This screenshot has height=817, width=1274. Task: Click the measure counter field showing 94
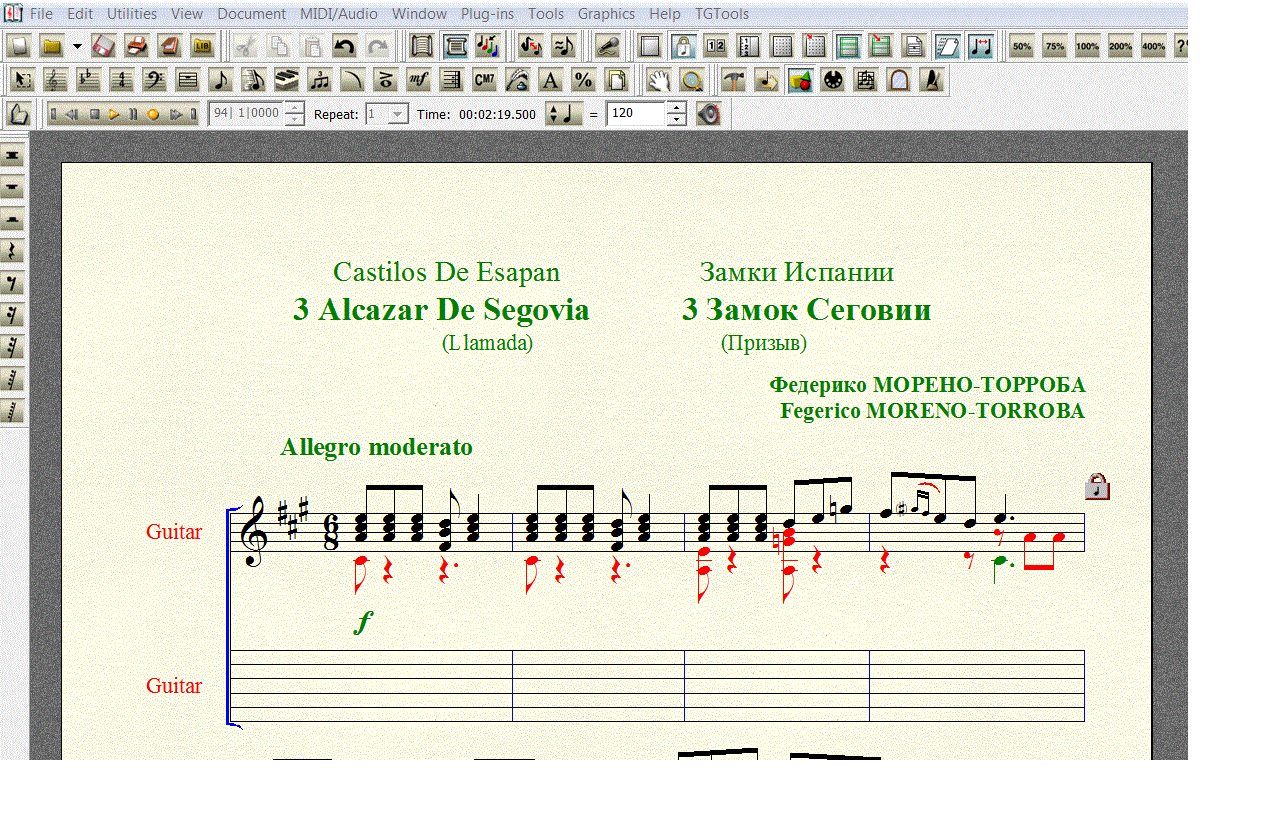click(246, 114)
